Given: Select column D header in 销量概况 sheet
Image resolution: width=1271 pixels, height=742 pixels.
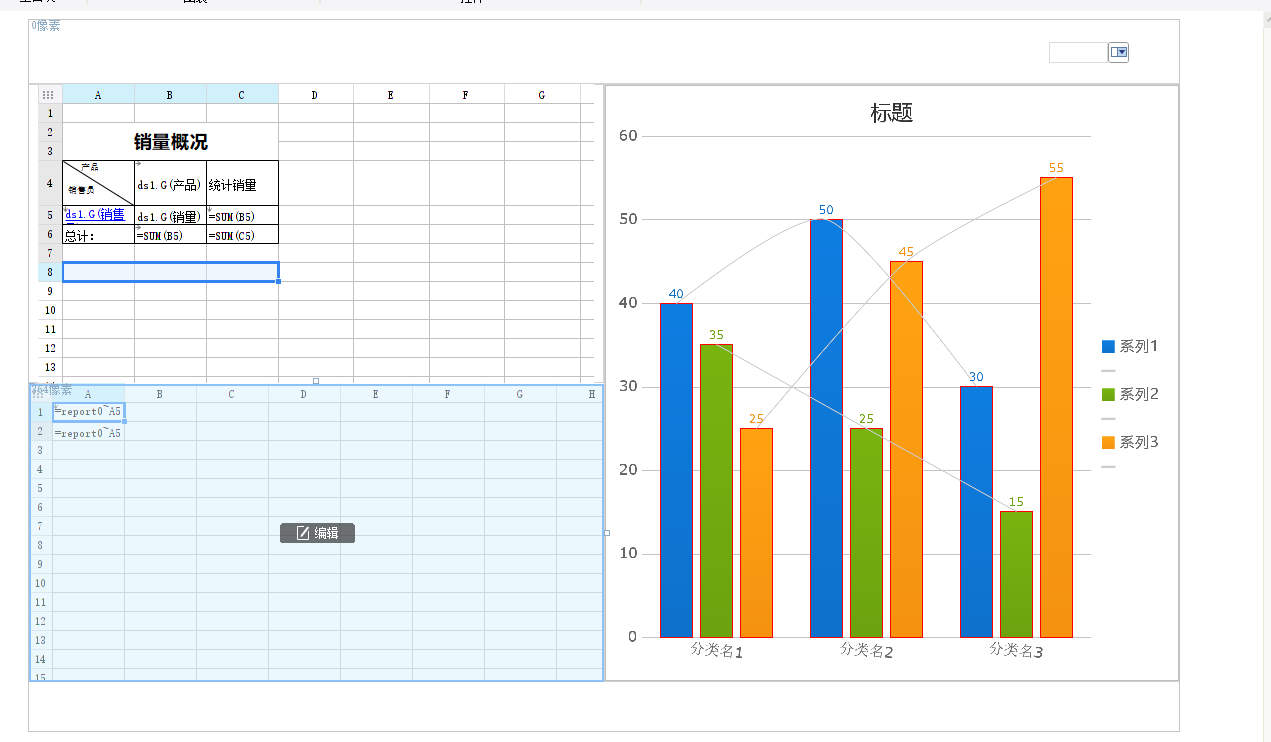Looking at the screenshot, I should point(316,95).
